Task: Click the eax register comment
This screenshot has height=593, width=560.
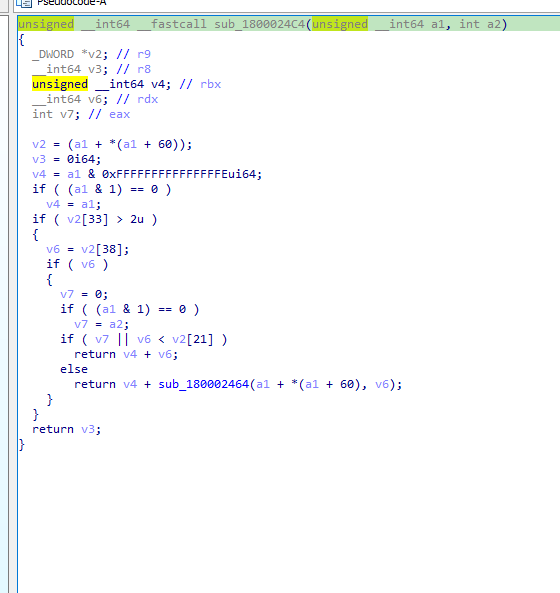Action: 119,114
